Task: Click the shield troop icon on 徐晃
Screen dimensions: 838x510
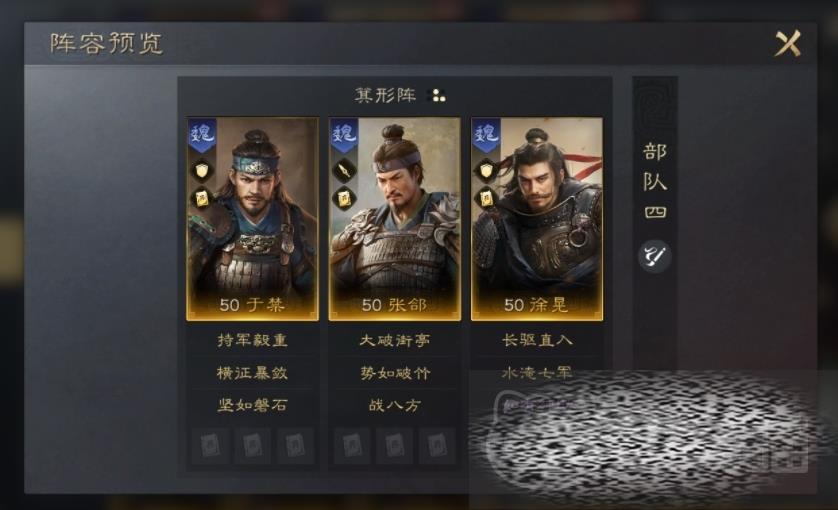Action: pyautogui.click(x=486, y=171)
